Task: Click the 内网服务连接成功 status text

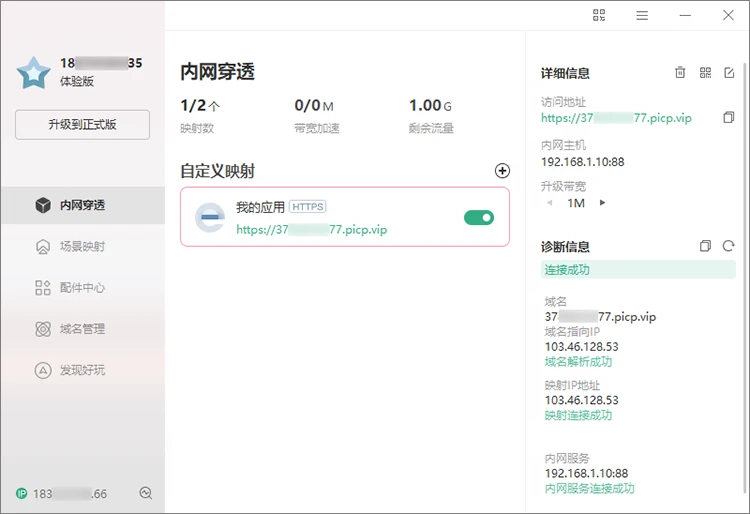Action: [589, 489]
